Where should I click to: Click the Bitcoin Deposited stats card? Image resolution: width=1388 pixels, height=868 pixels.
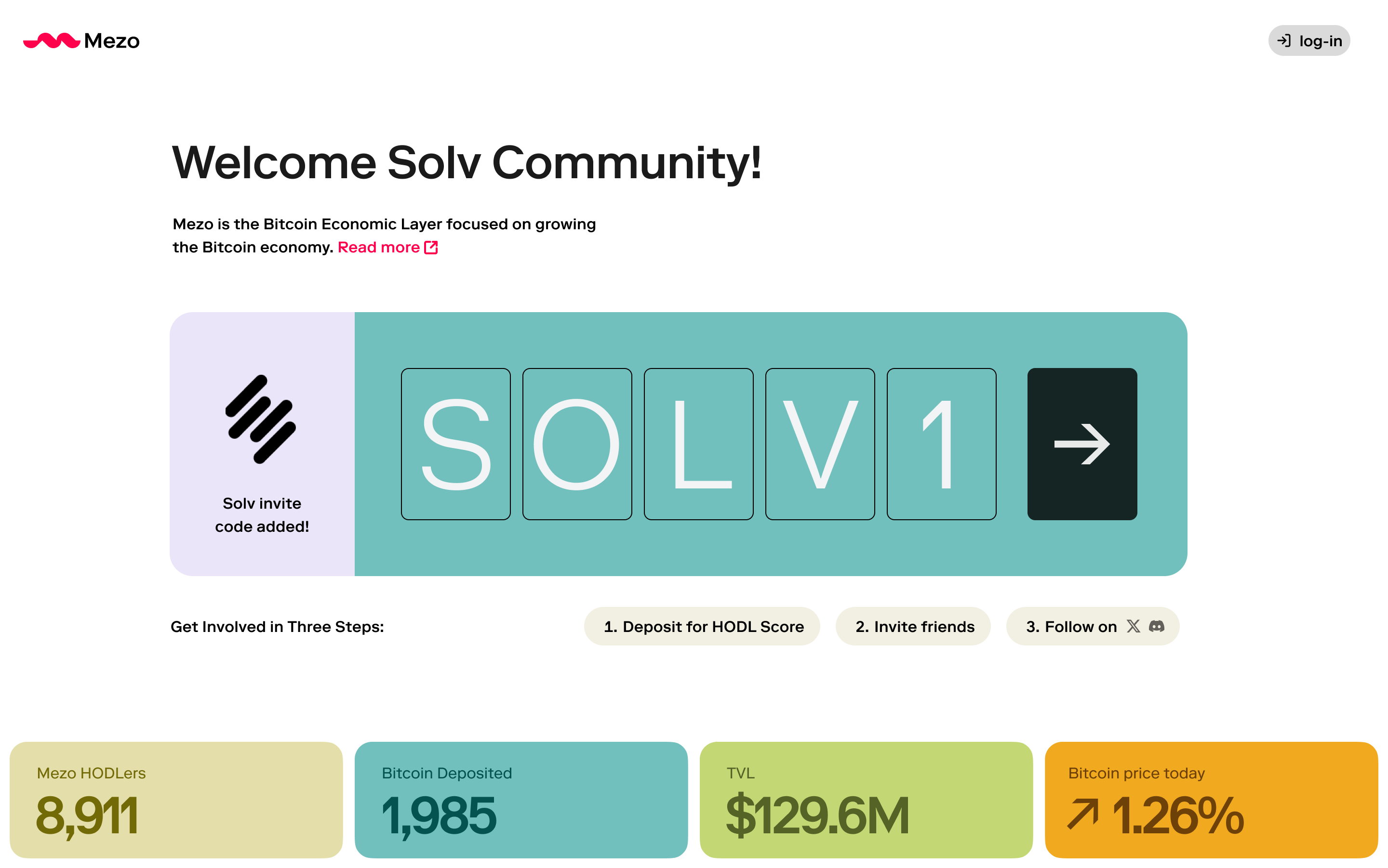click(x=521, y=800)
